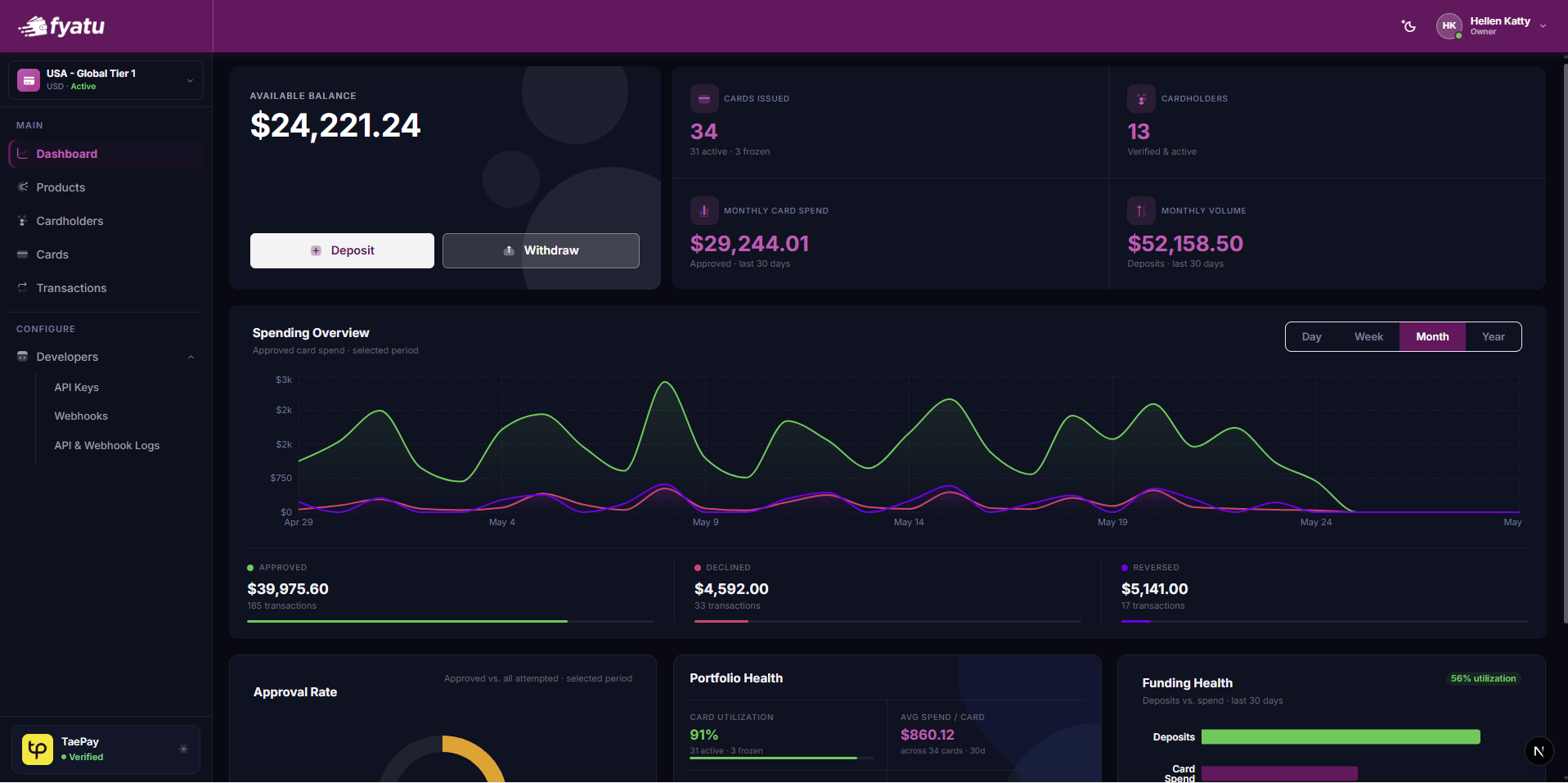
Task: Click the USA Global Tier 1 card icon
Action: [29, 79]
